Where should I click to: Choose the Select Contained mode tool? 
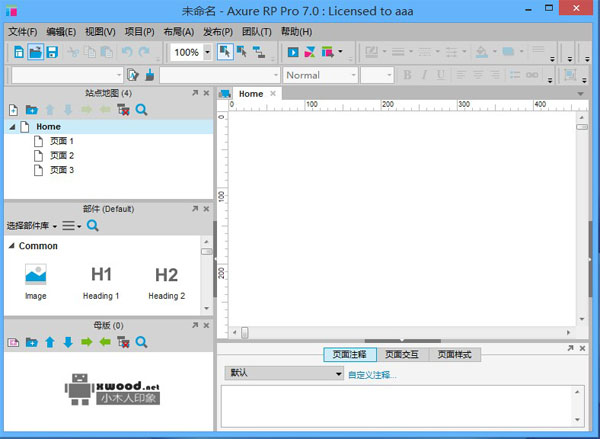tap(242, 52)
